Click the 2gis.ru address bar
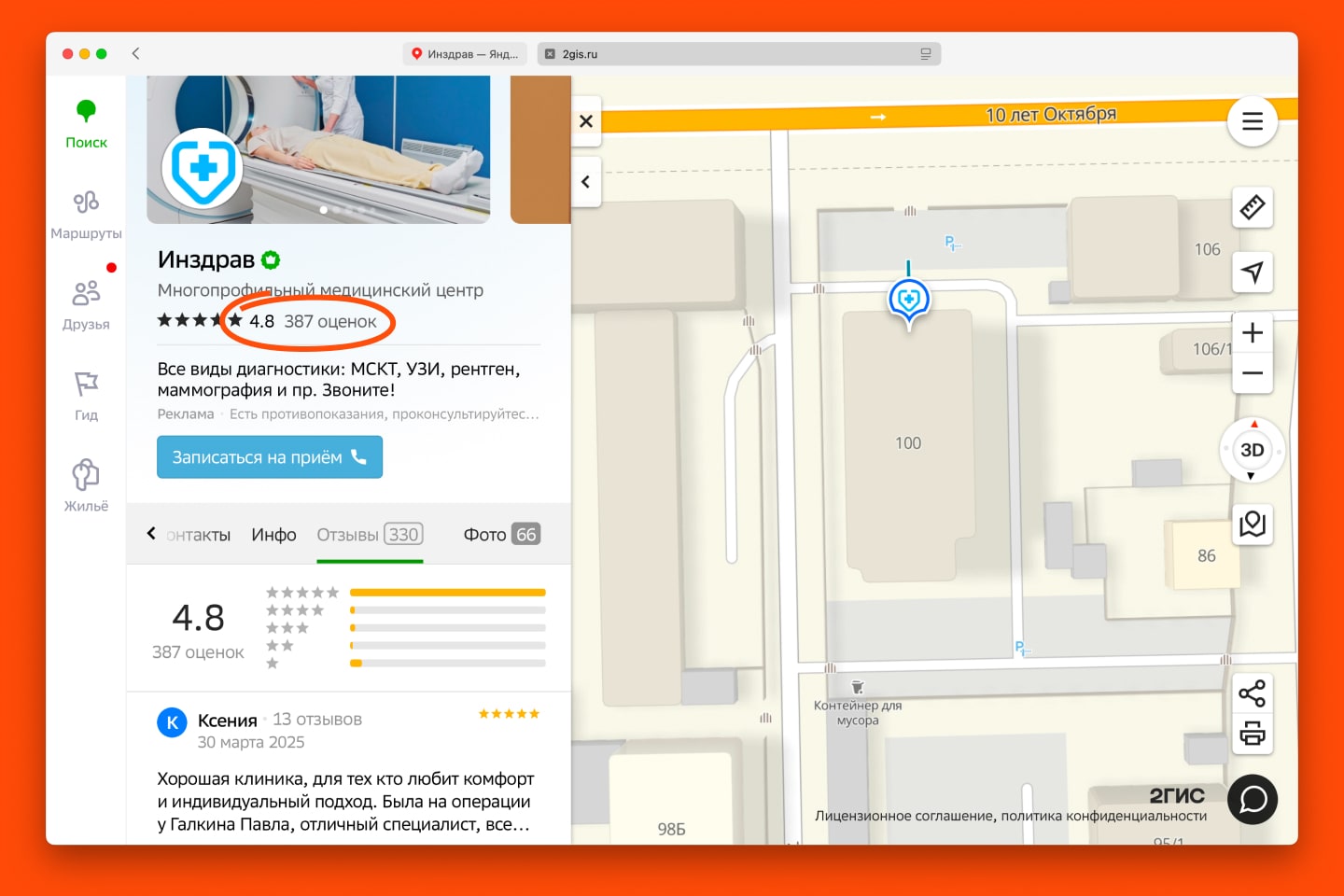The height and width of the screenshot is (896, 1344). (x=738, y=54)
